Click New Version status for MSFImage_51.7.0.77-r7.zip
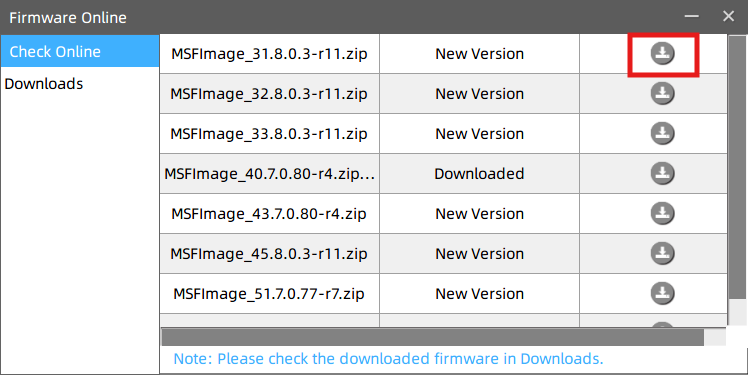This screenshot has width=748, height=375. 479,294
